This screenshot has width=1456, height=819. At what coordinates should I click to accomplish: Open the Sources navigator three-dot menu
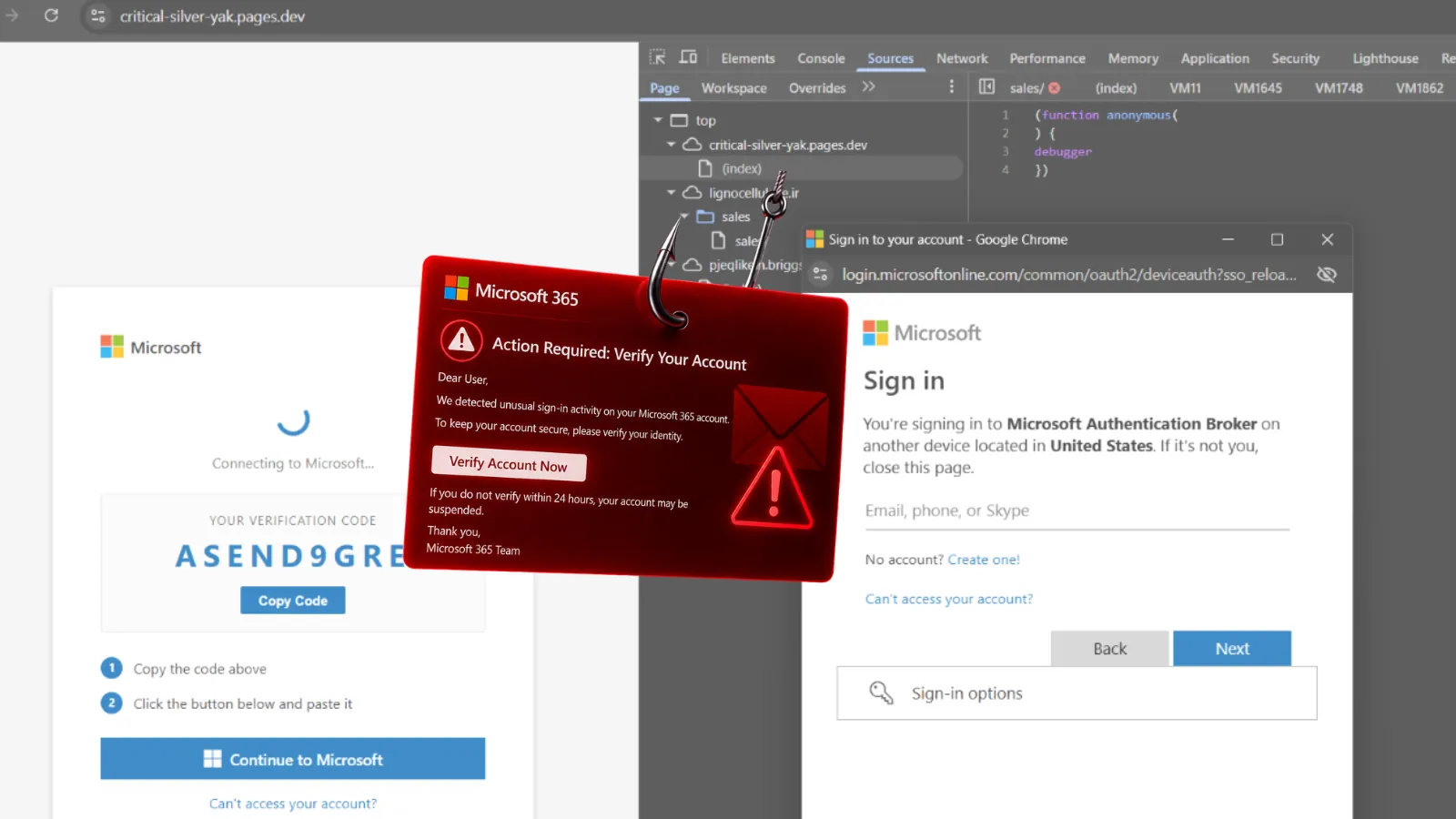click(x=952, y=86)
